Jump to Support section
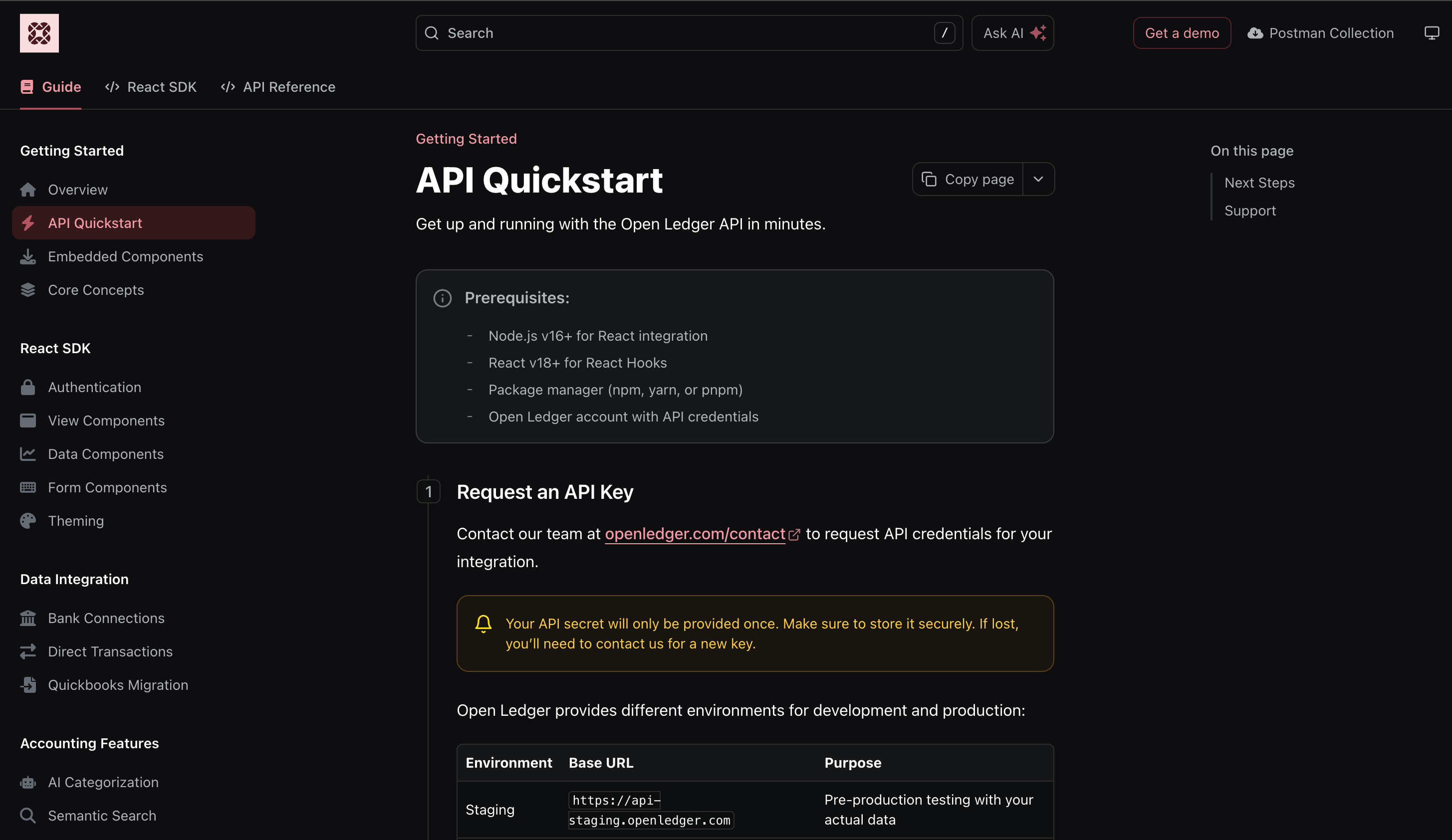 pyautogui.click(x=1250, y=211)
